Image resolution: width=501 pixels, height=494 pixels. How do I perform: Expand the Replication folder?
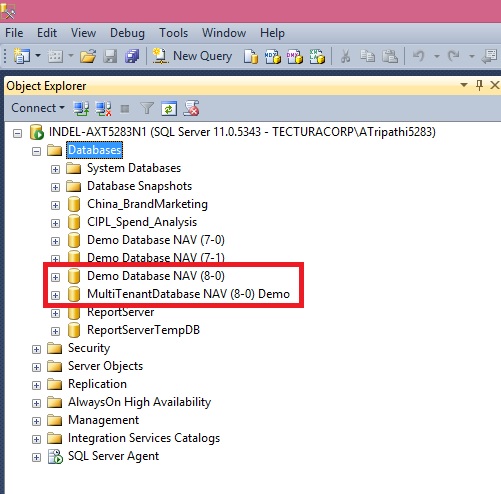point(36,386)
